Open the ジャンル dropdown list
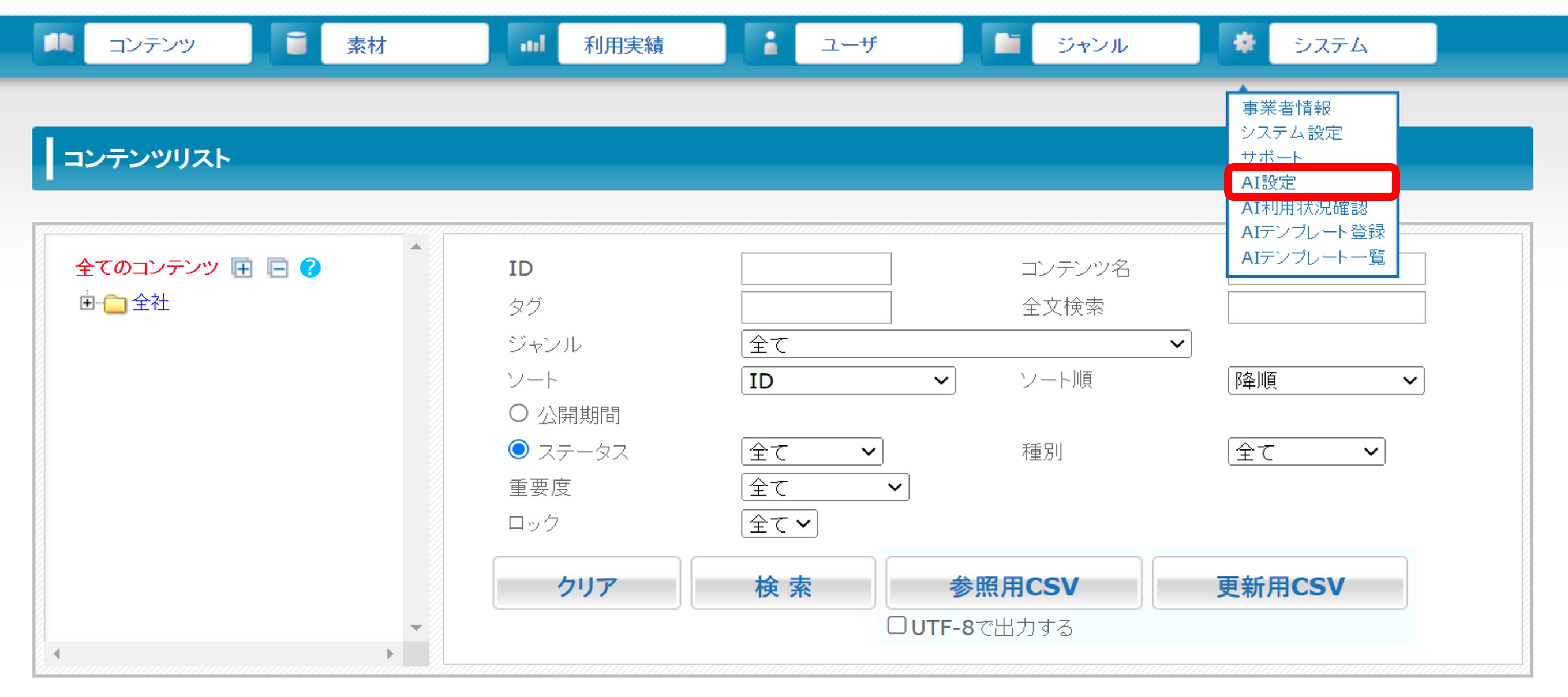1568x697 pixels. tap(966, 344)
